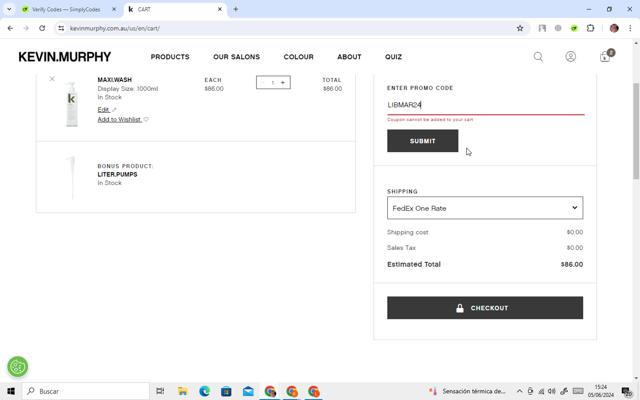Go to KEVIN.MURPHY home logo
The width and height of the screenshot is (640, 400).
[x=64, y=57]
